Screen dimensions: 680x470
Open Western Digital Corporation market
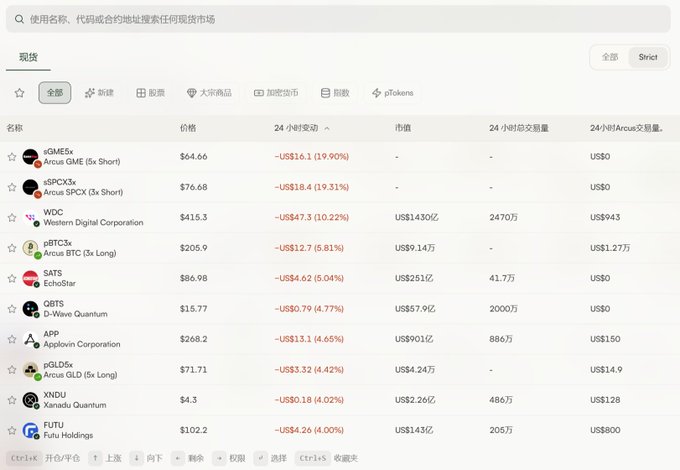click(x=93, y=222)
